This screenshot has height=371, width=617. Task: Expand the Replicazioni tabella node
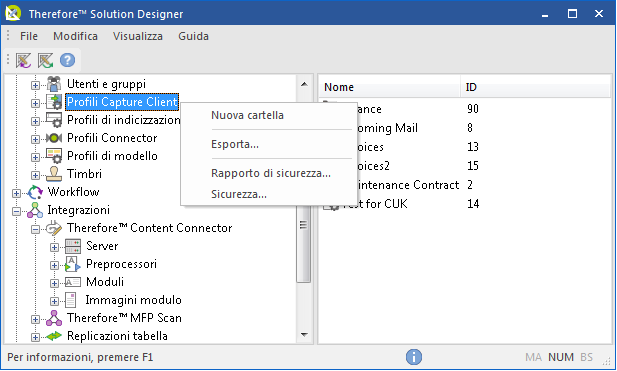35,338
